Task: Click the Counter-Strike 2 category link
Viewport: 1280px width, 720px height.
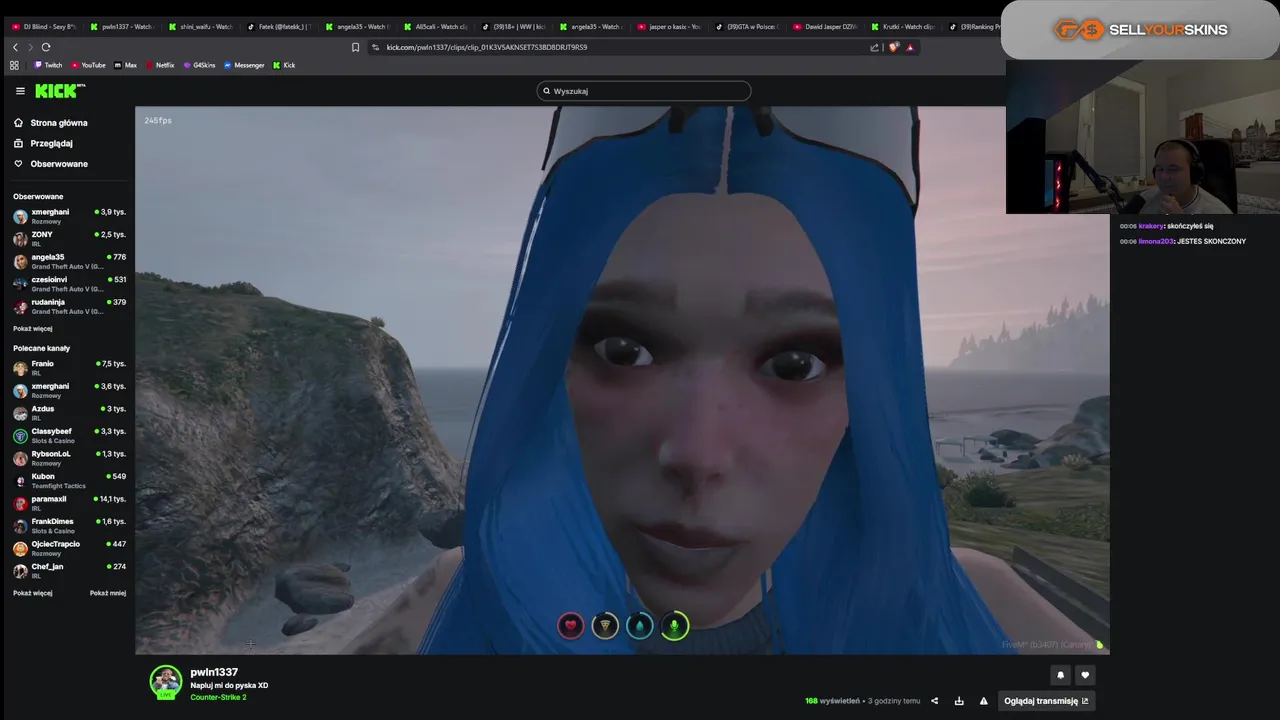Action: click(x=218, y=697)
